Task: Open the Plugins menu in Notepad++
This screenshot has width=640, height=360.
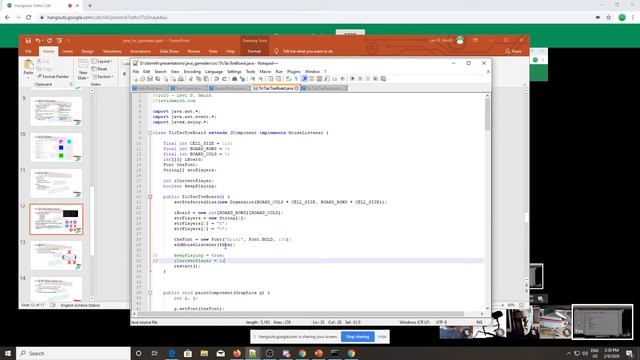Action: coord(293,71)
